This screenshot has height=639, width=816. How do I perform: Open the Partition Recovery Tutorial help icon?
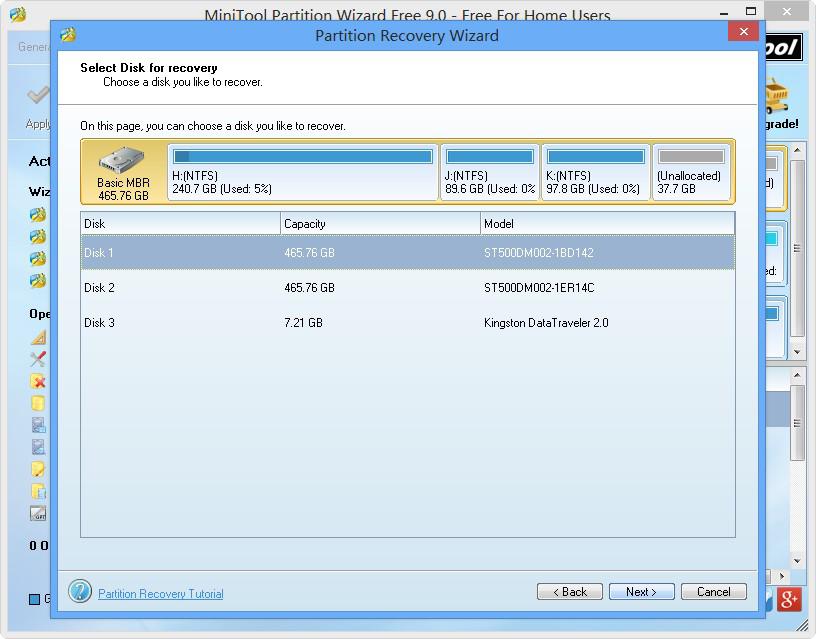click(x=80, y=592)
